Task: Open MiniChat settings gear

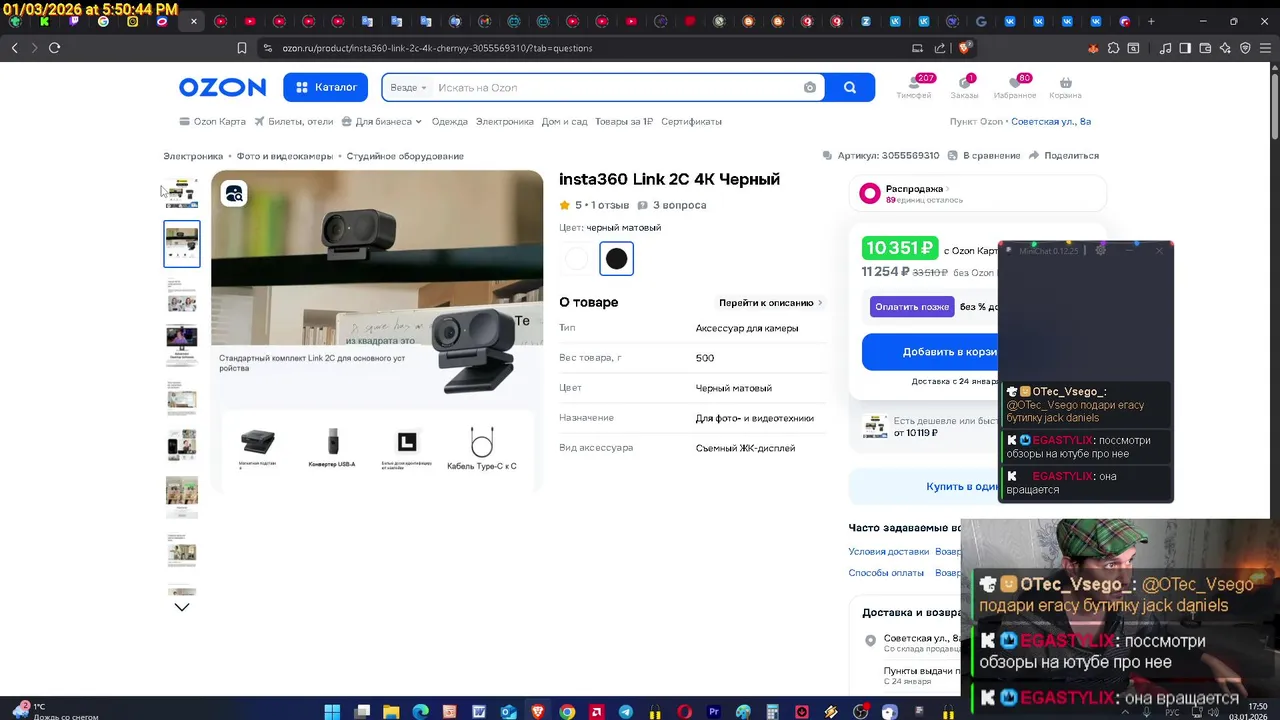Action: (x=1100, y=250)
